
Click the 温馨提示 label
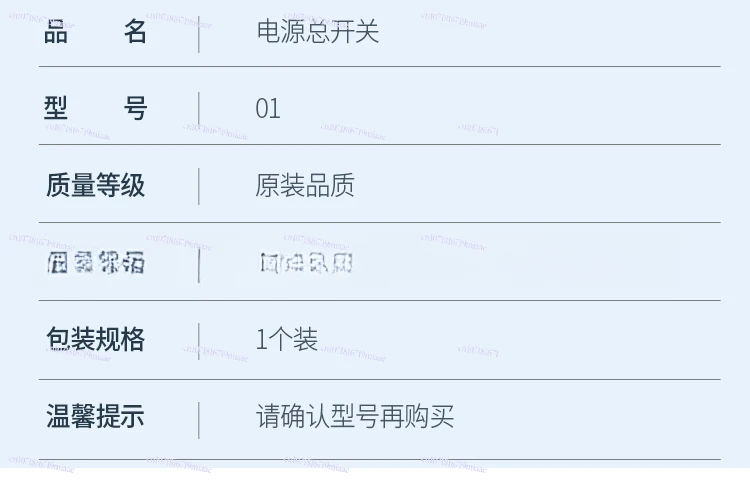click(95, 416)
